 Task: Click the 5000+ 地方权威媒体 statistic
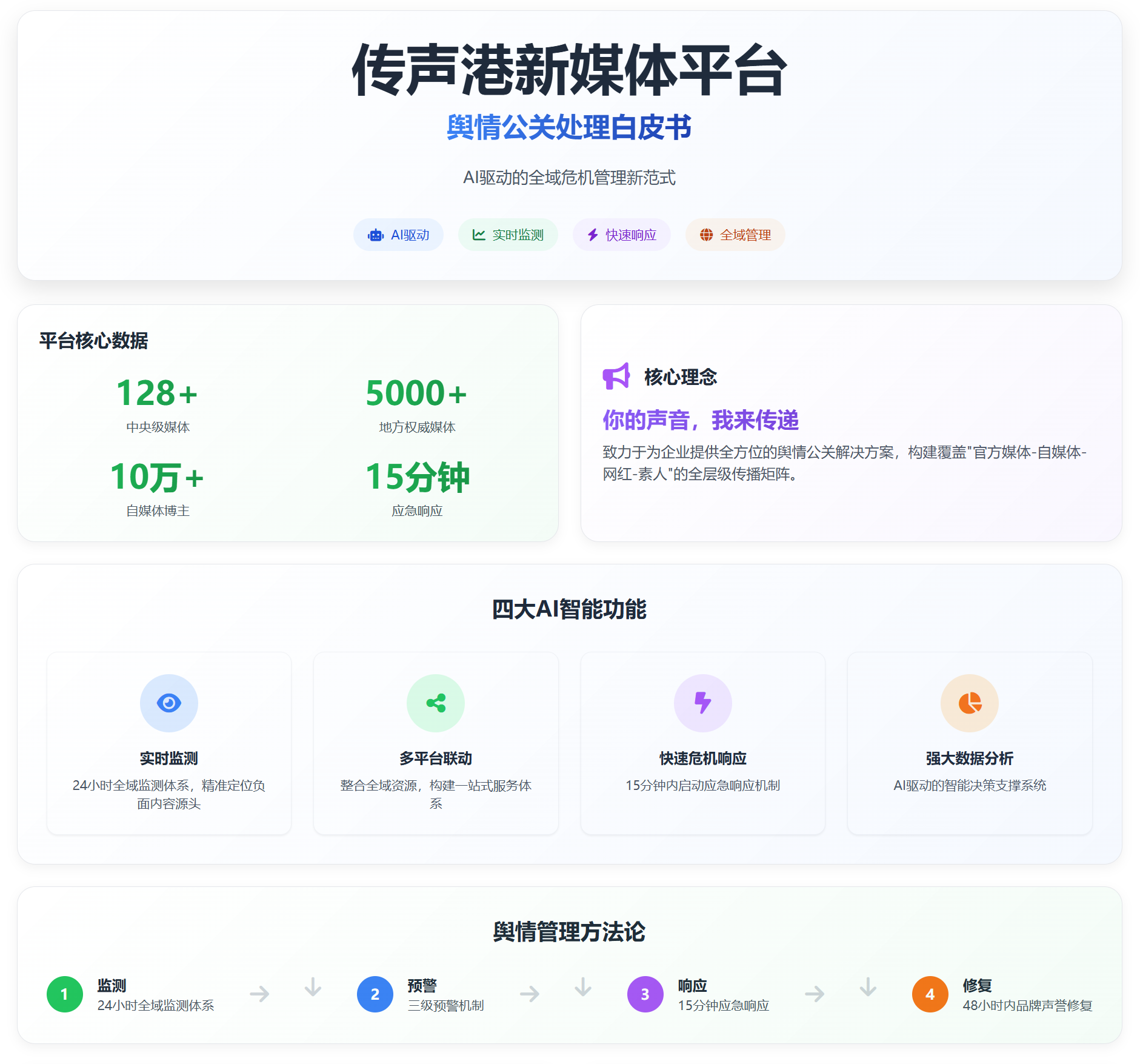pyautogui.click(x=417, y=404)
